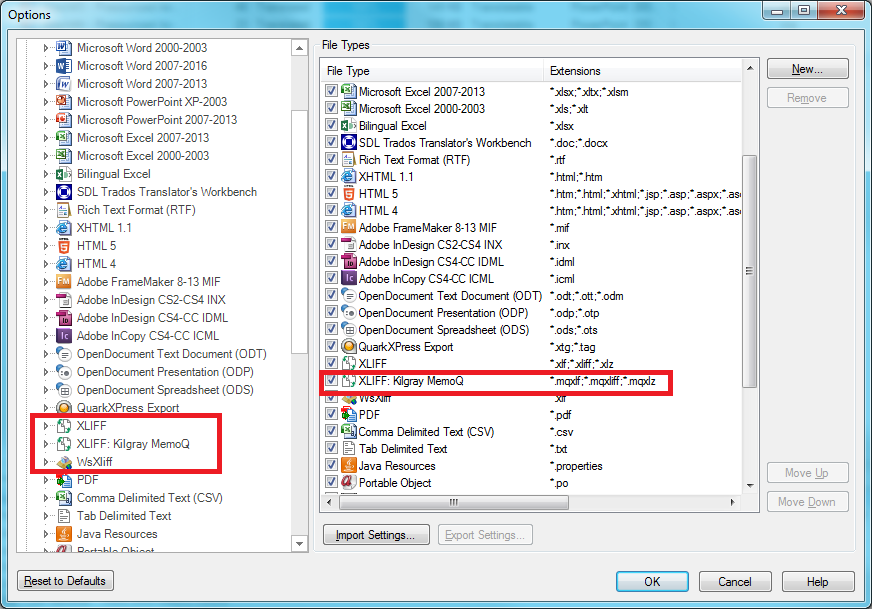Screen dimensions: 872x609
Task: Select the Bilingual Excel icon in the tree
Action: pos(64,174)
